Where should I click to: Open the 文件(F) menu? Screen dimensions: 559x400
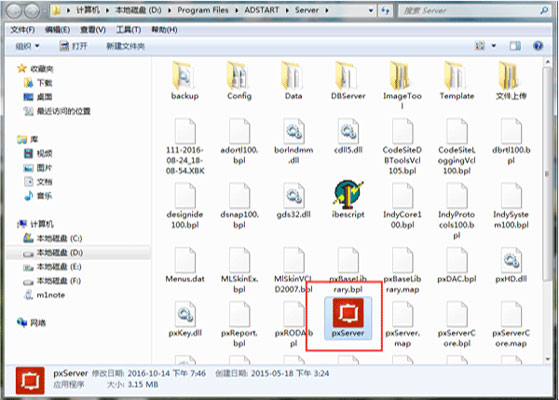(23, 30)
